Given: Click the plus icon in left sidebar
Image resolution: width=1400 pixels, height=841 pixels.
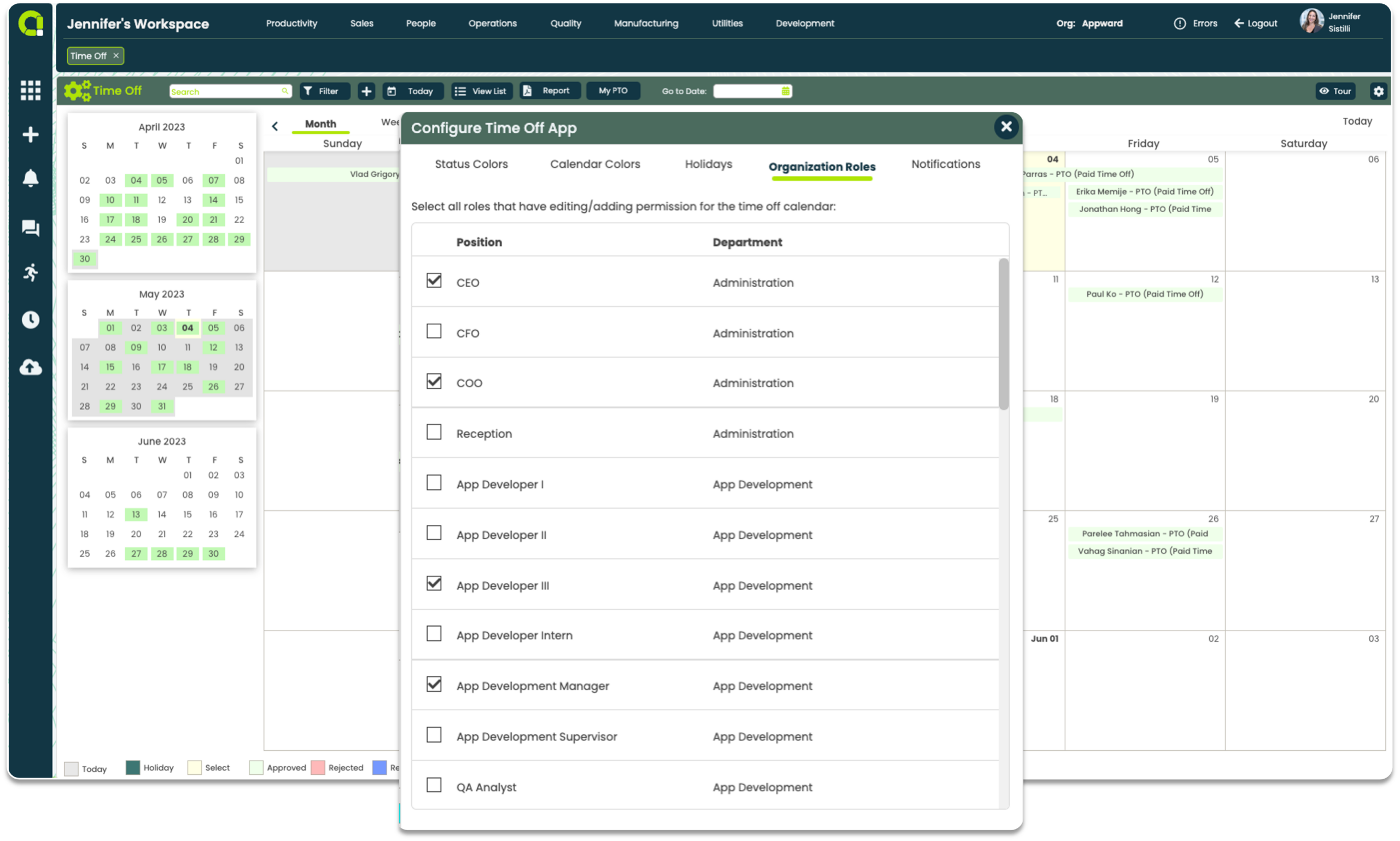Looking at the screenshot, I should click(x=31, y=135).
